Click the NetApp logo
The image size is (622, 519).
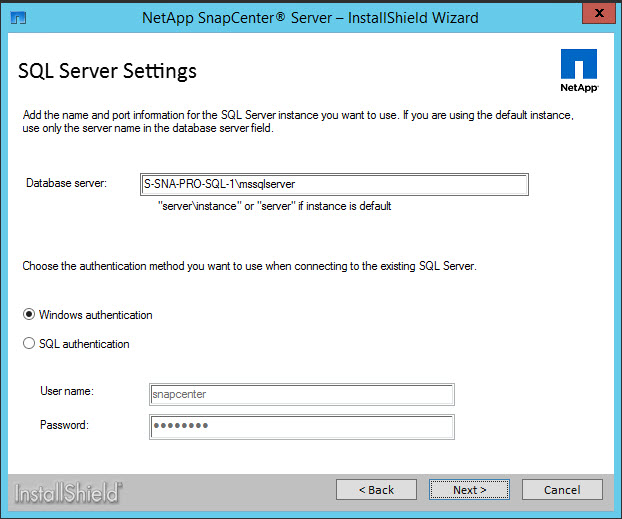click(x=579, y=73)
